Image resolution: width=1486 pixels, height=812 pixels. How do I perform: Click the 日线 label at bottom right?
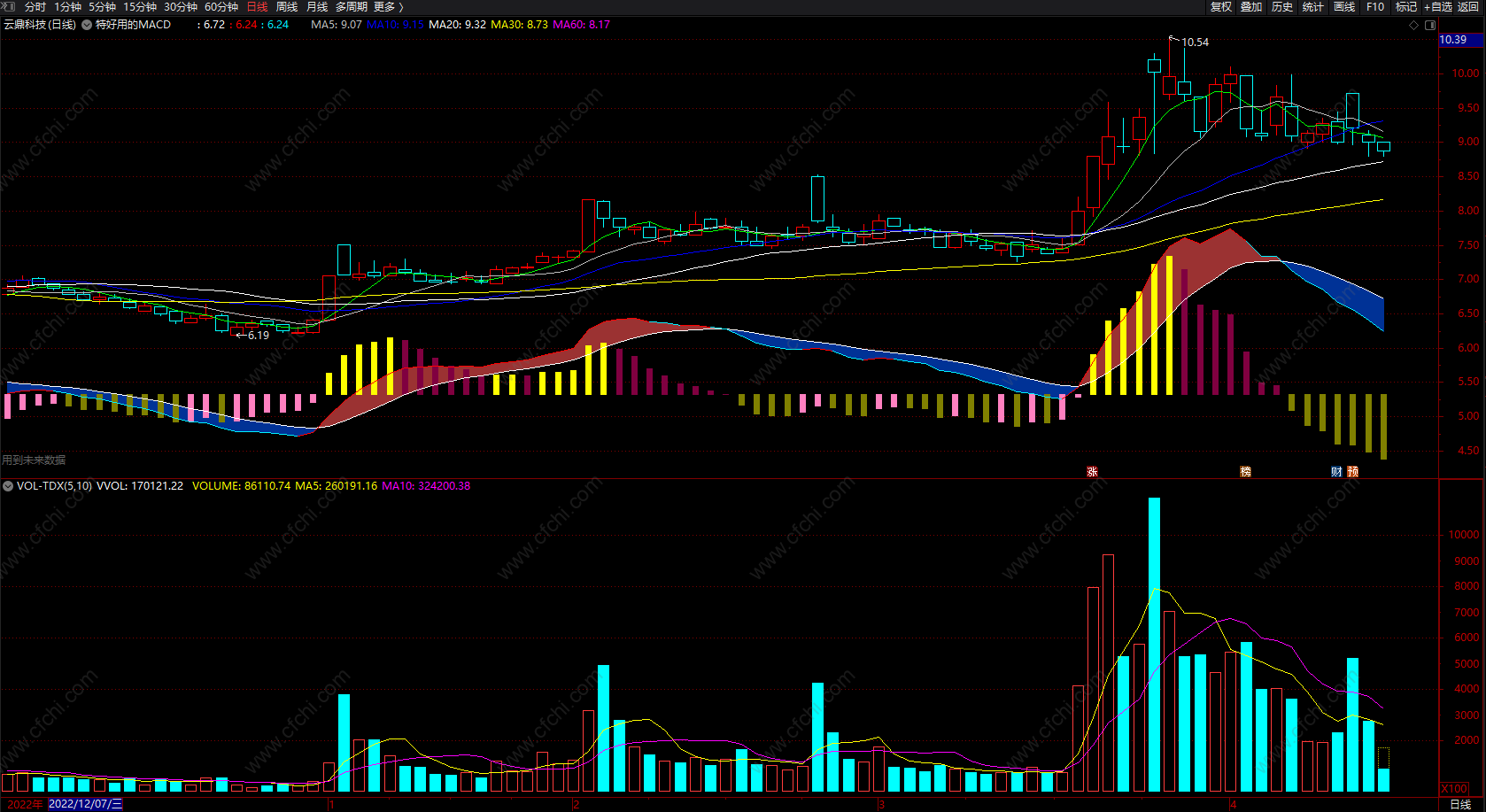click(x=1460, y=804)
